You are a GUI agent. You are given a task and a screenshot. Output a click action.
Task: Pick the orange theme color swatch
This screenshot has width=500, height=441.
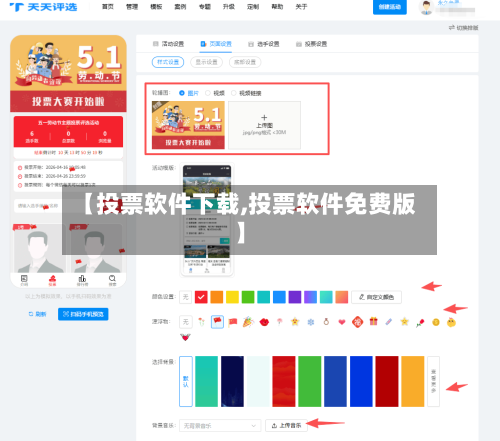point(217,297)
